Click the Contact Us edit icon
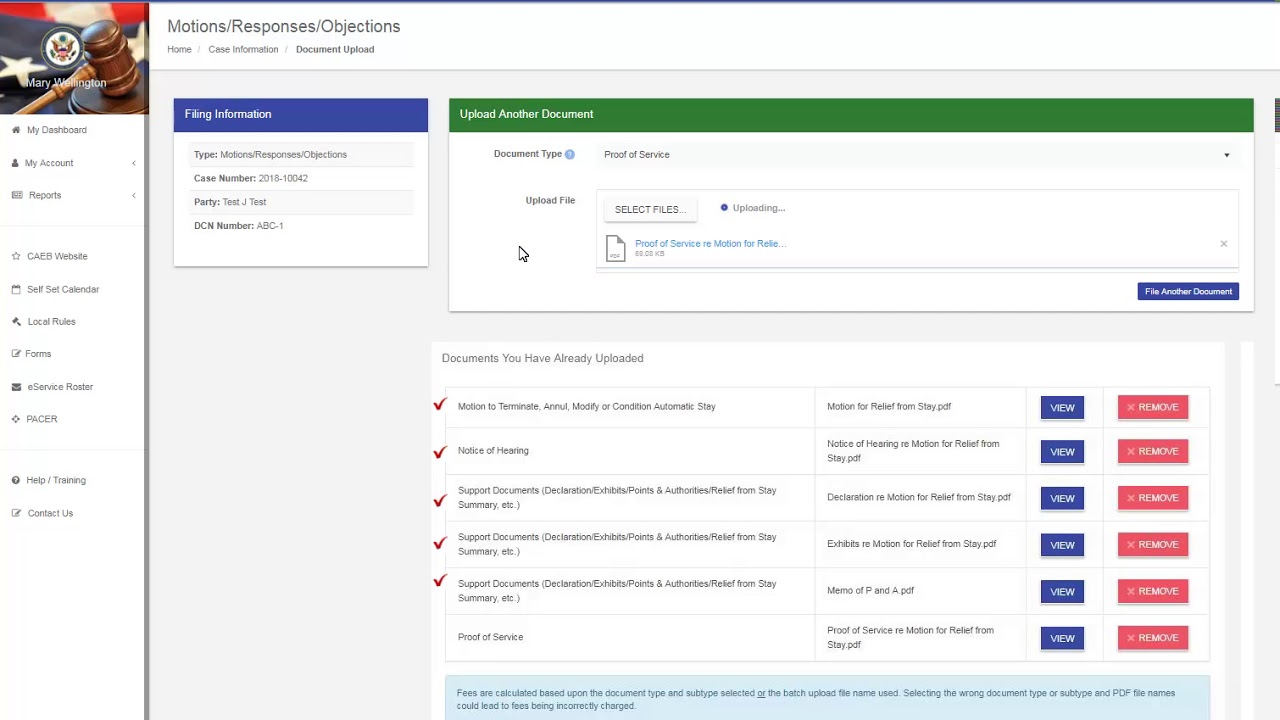 (x=16, y=513)
